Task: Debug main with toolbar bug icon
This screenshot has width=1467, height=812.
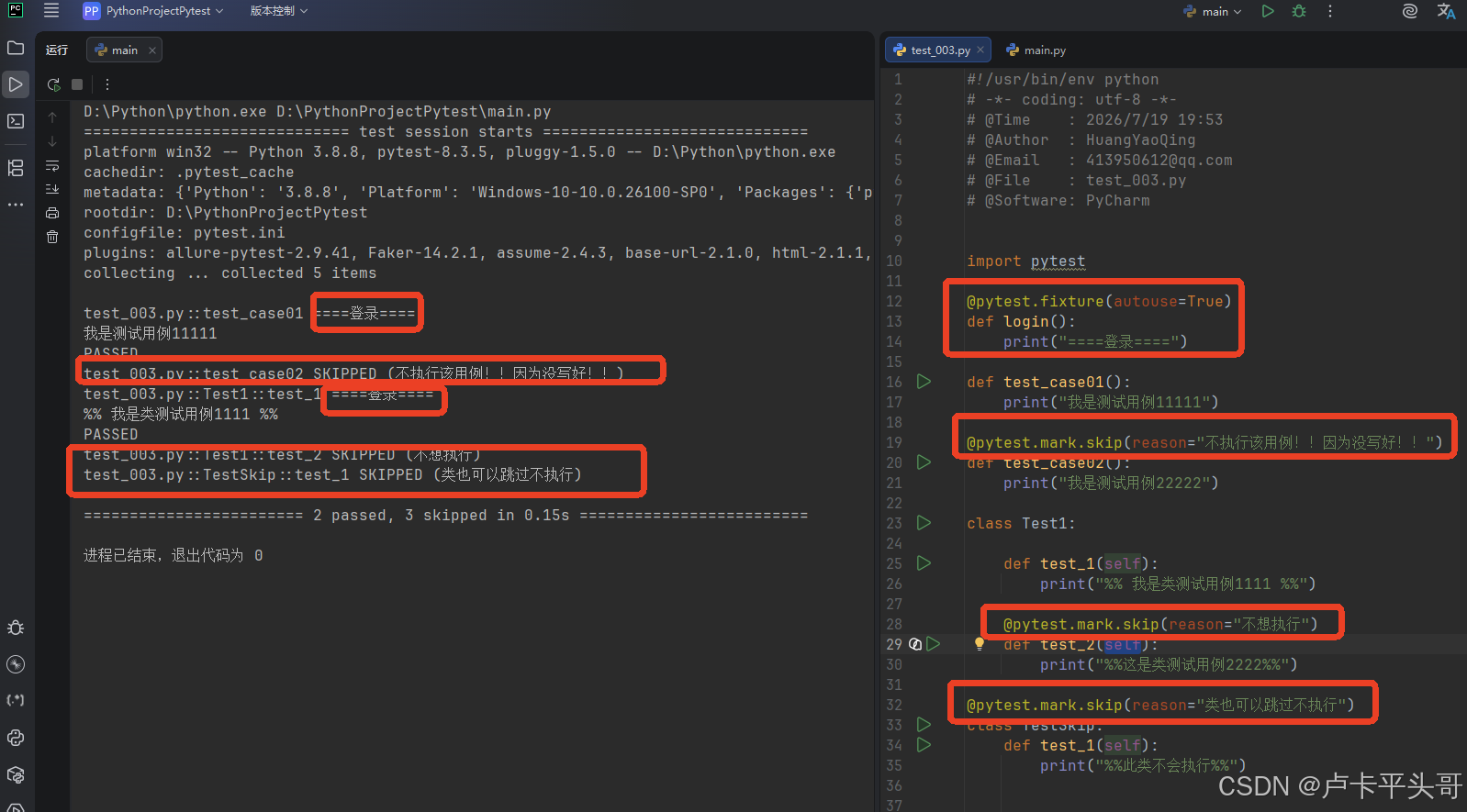Action: coord(1299,11)
